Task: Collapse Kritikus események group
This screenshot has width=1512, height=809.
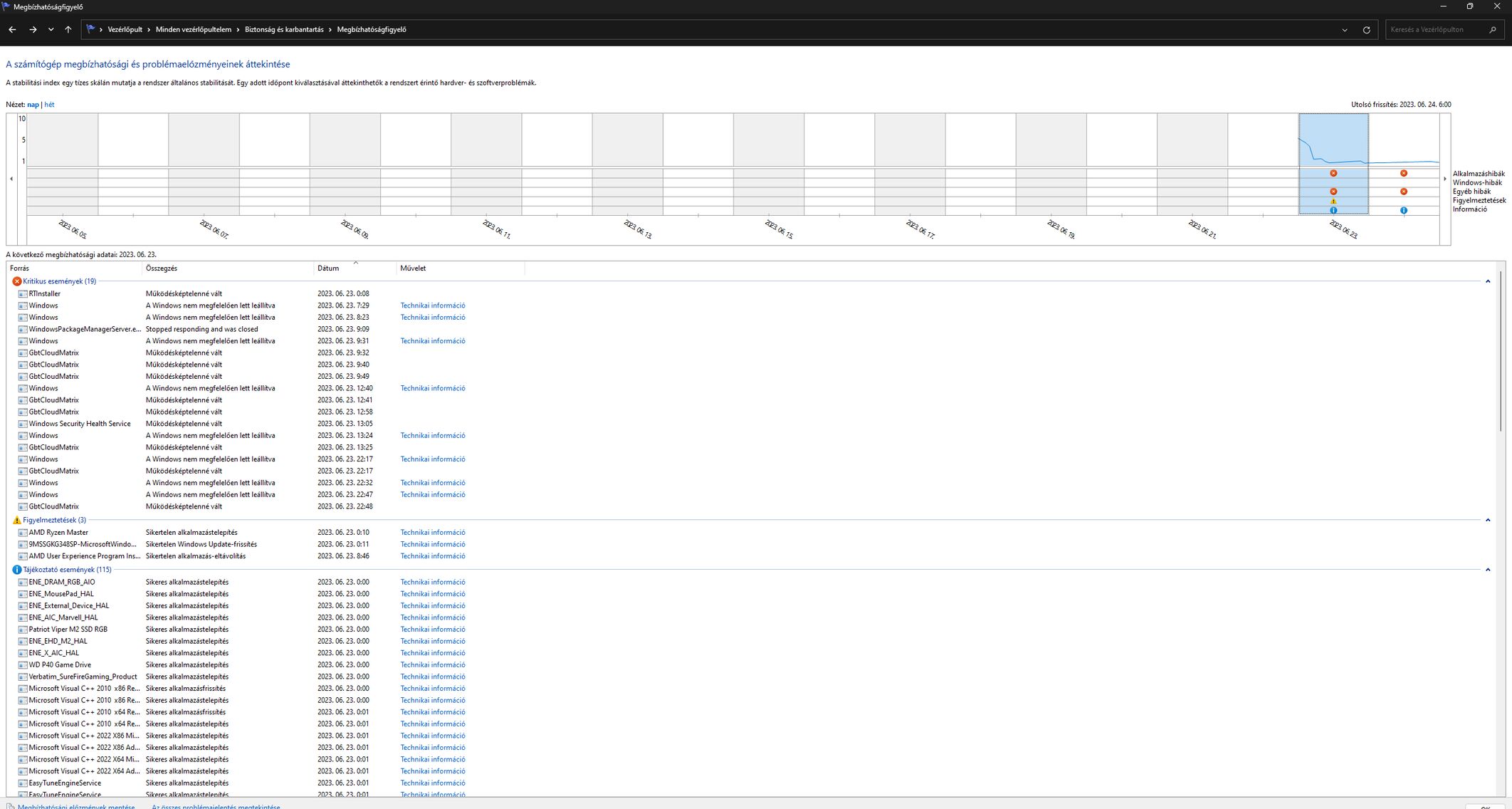Action: (x=1487, y=281)
